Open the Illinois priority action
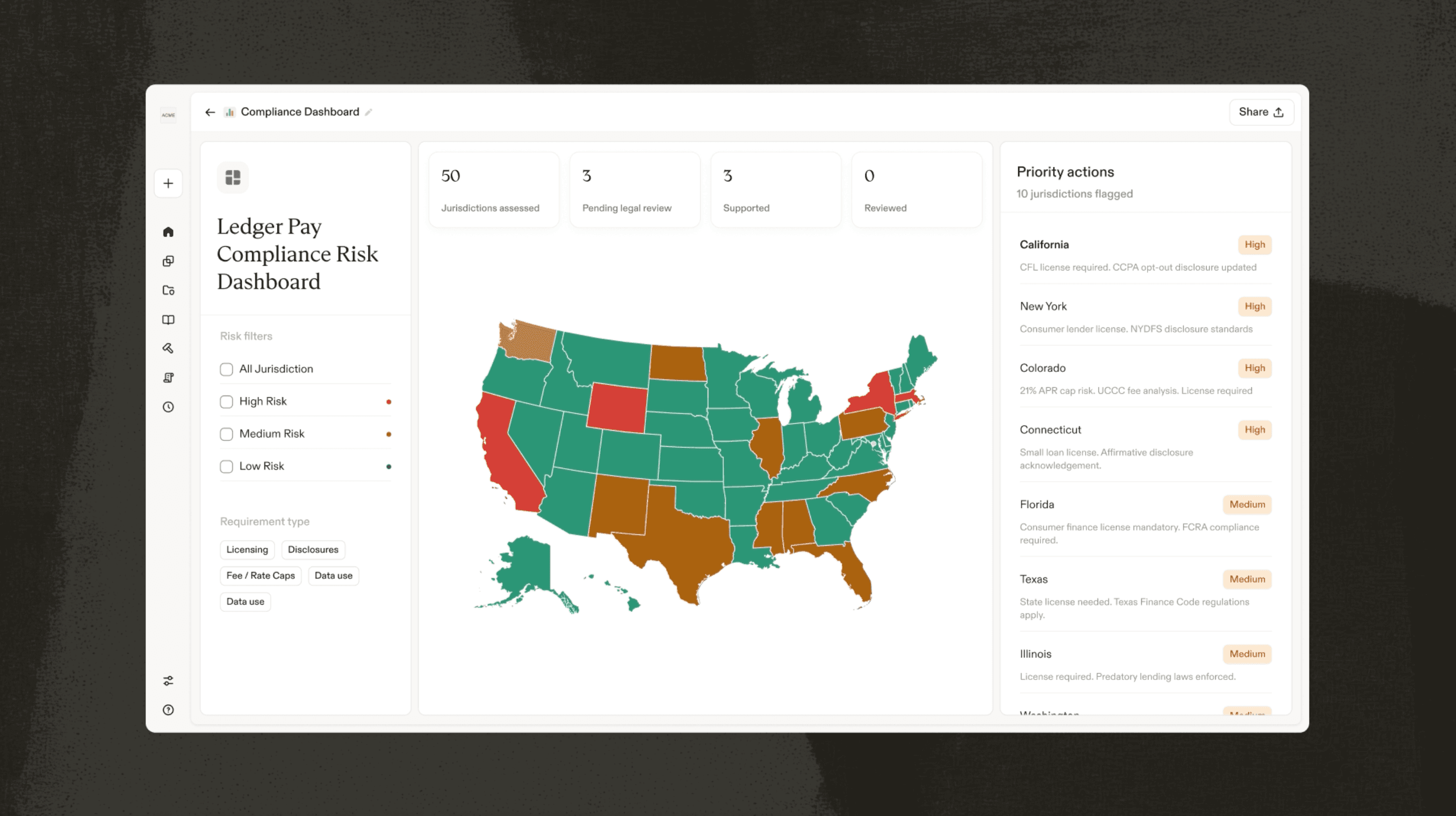 pos(1145,664)
